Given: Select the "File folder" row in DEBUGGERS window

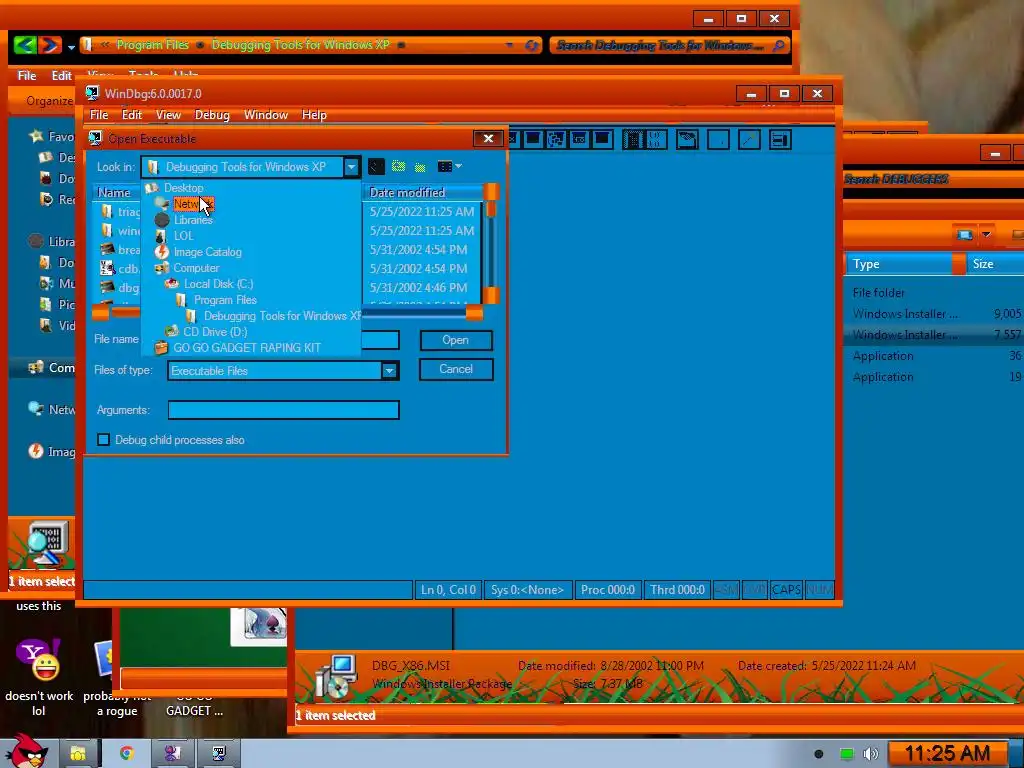Looking at the screenshot, I should click(x=935, y=293).
